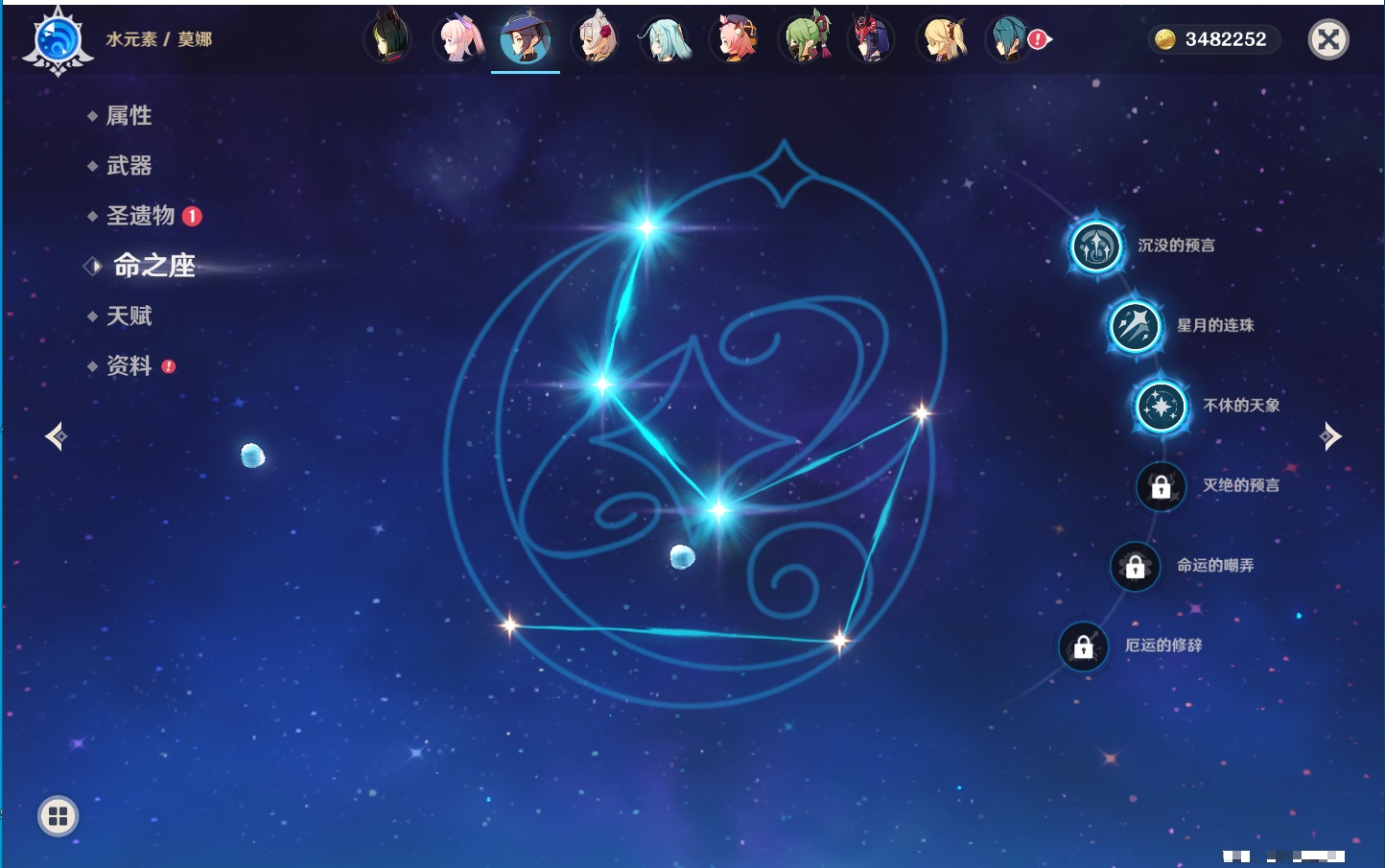Click the 厄运的修辞 label
Image resolution: width=1385 pixels, height=868 pixels.
[x=1163, y=645]
